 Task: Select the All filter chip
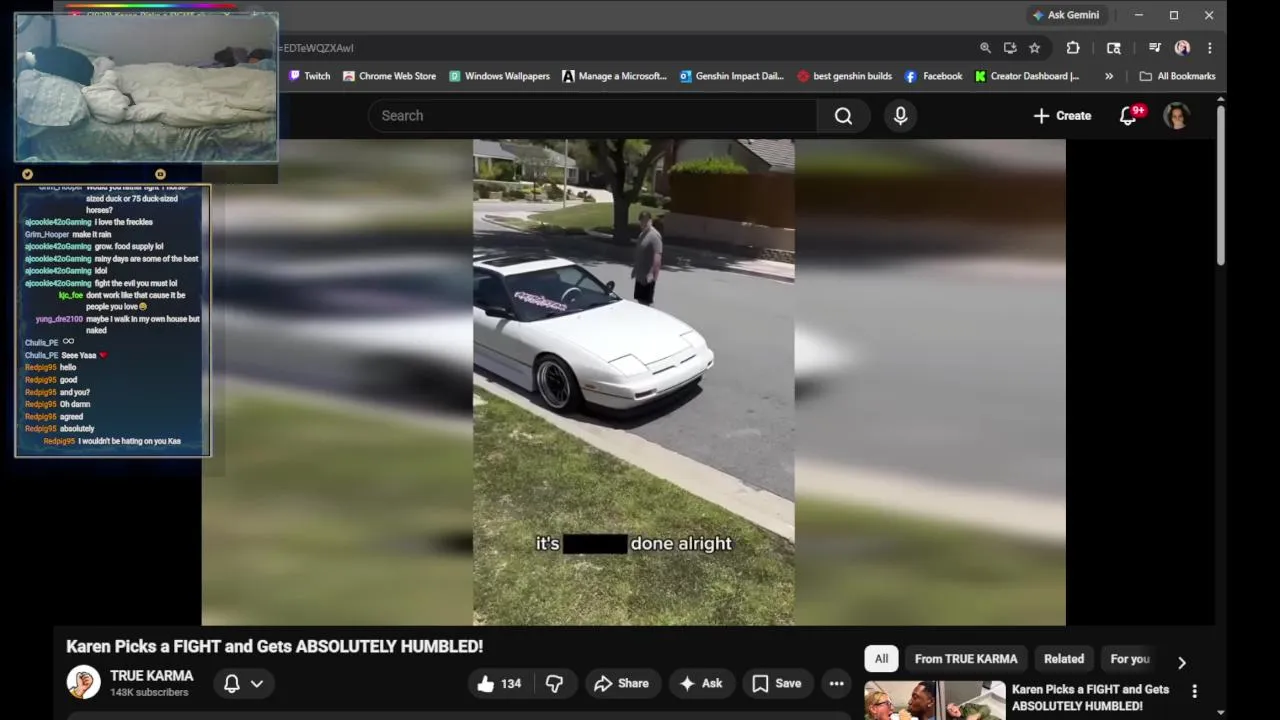[881, 659]
